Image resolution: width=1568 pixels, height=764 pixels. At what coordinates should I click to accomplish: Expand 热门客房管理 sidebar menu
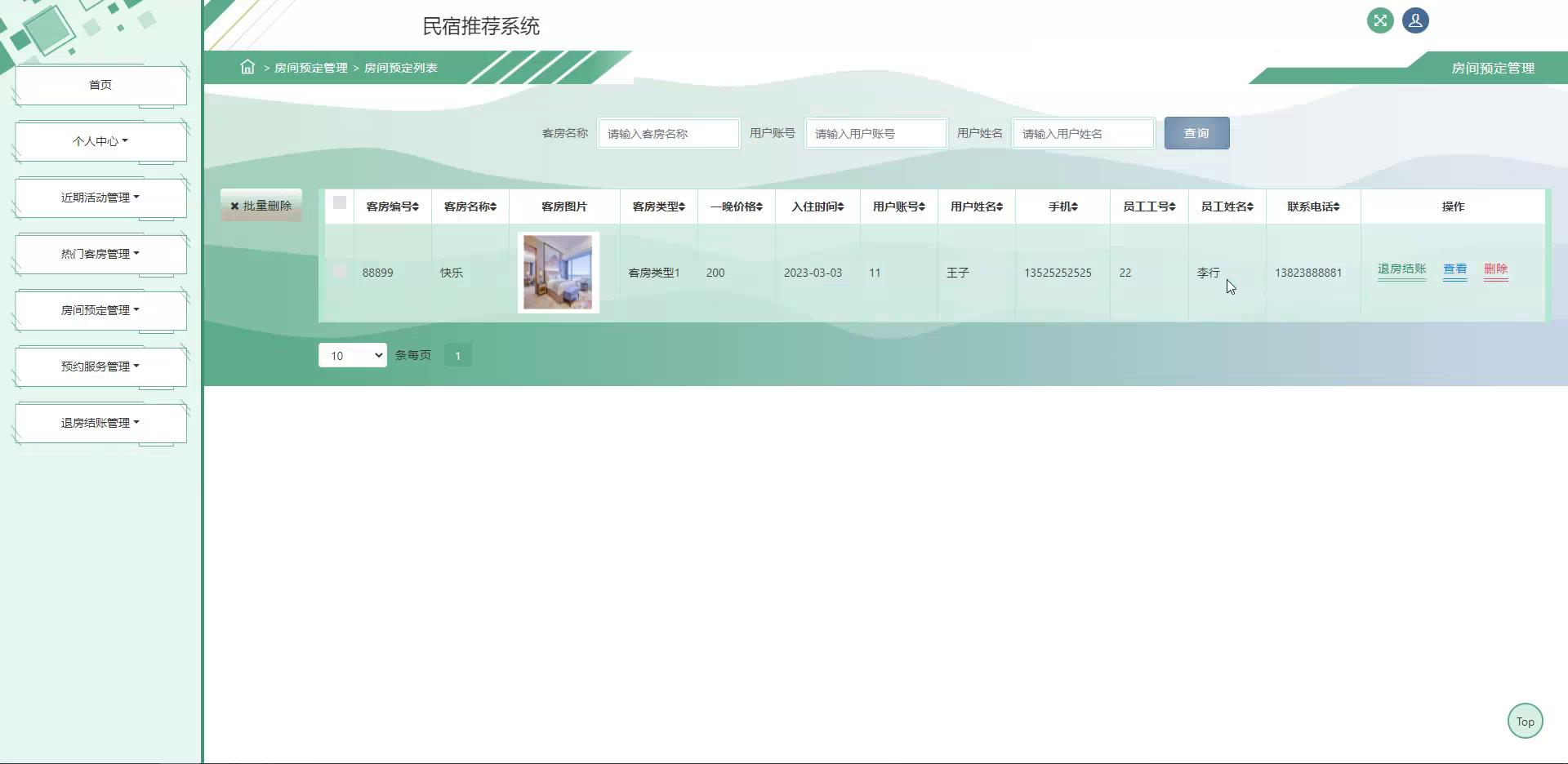click(x=100, y=254)
